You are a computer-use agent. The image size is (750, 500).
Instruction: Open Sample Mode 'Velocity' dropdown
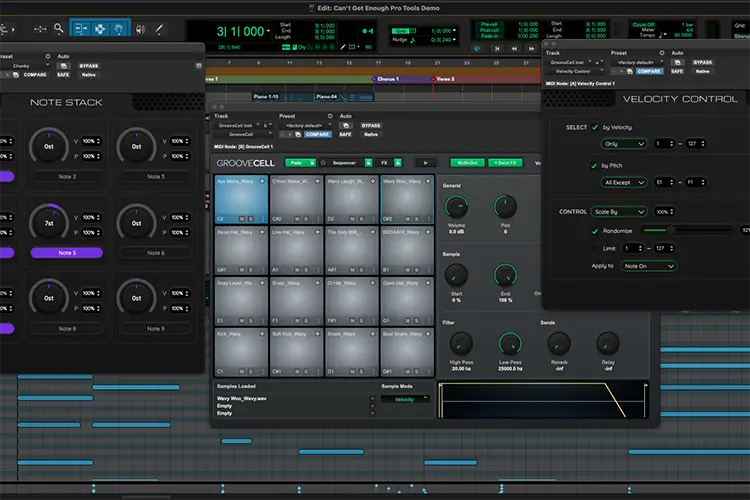point(405,399)
